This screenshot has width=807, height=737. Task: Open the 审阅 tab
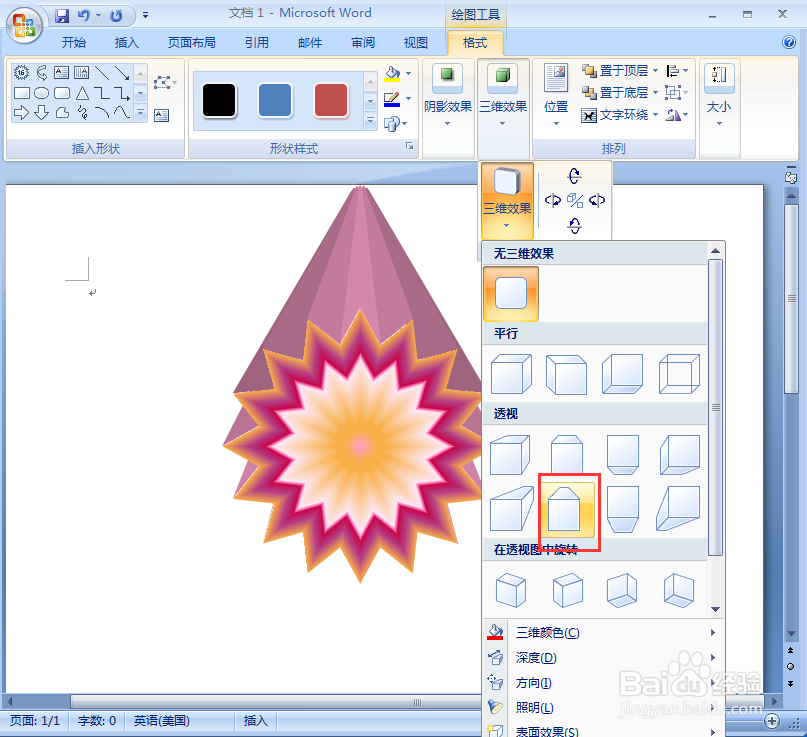(x=363, y=43)
